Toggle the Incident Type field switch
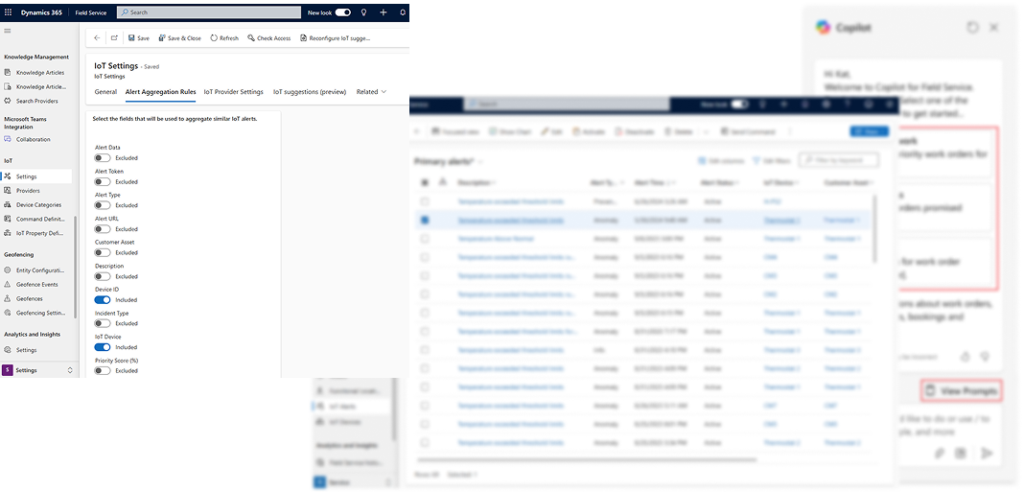Image resolution: width=1024 pixels, height=492 pixels. [103, 323]
